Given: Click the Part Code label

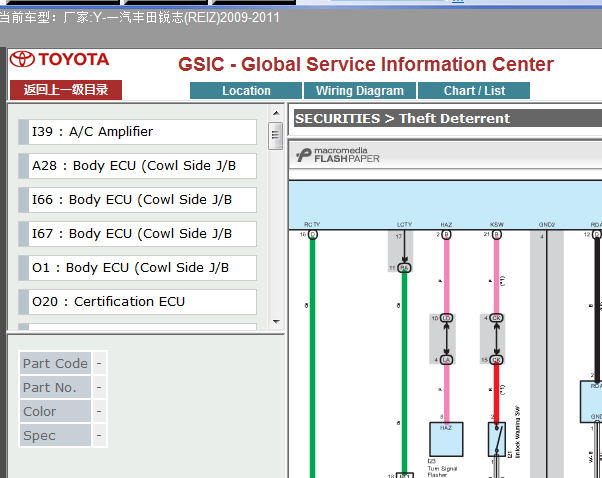Looking at the screenshot, I should coord(55,363).
